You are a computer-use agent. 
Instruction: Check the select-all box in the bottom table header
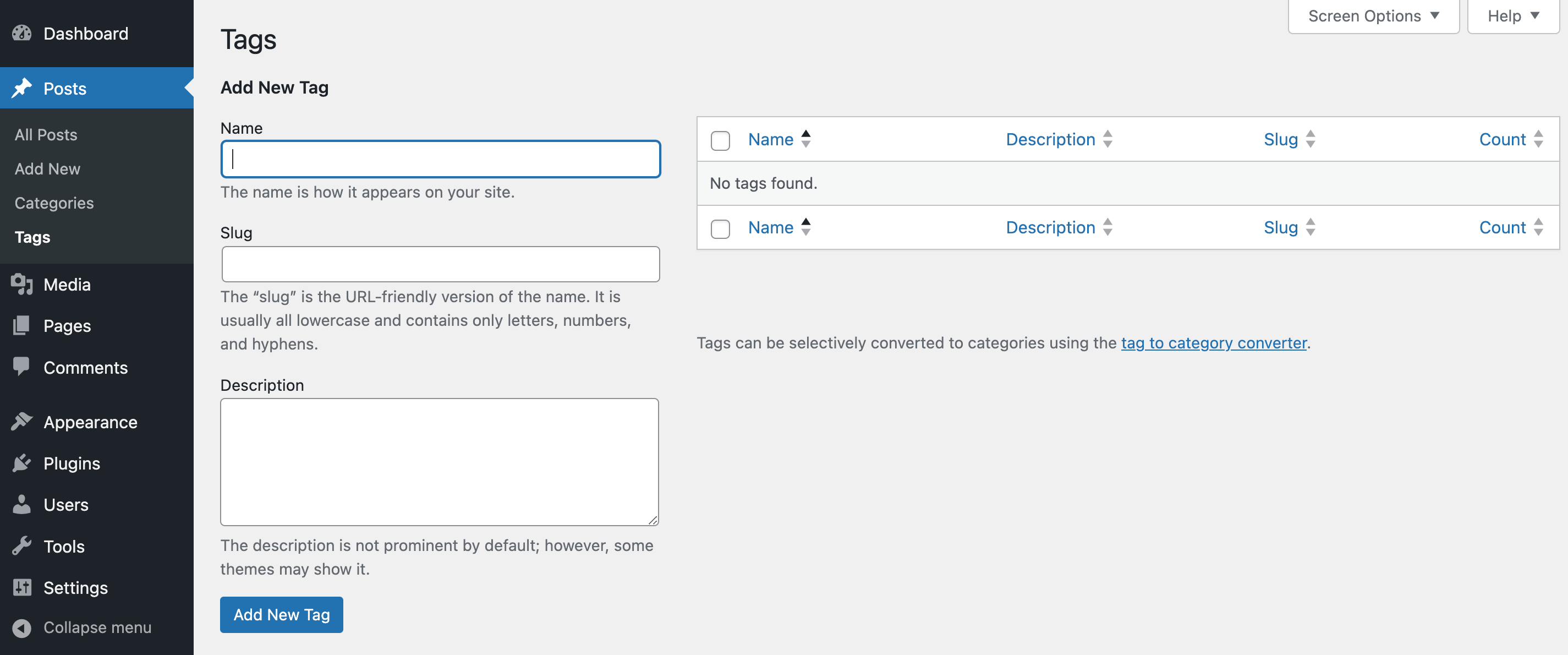click(720, 230)
